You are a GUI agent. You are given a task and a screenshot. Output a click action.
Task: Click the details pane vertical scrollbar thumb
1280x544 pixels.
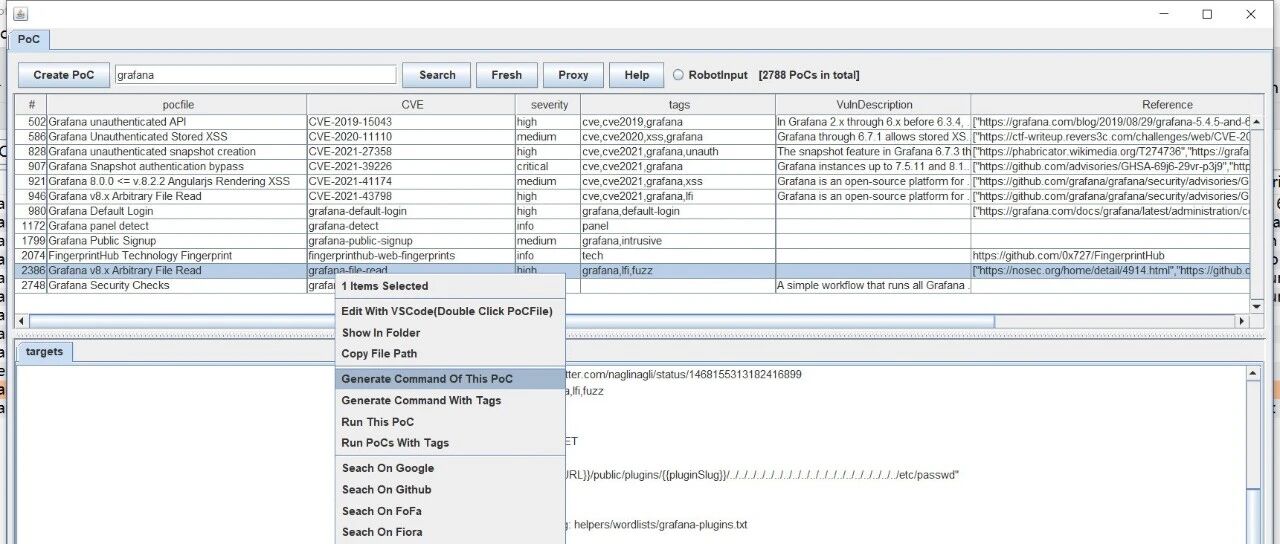tap(1254, 515)
